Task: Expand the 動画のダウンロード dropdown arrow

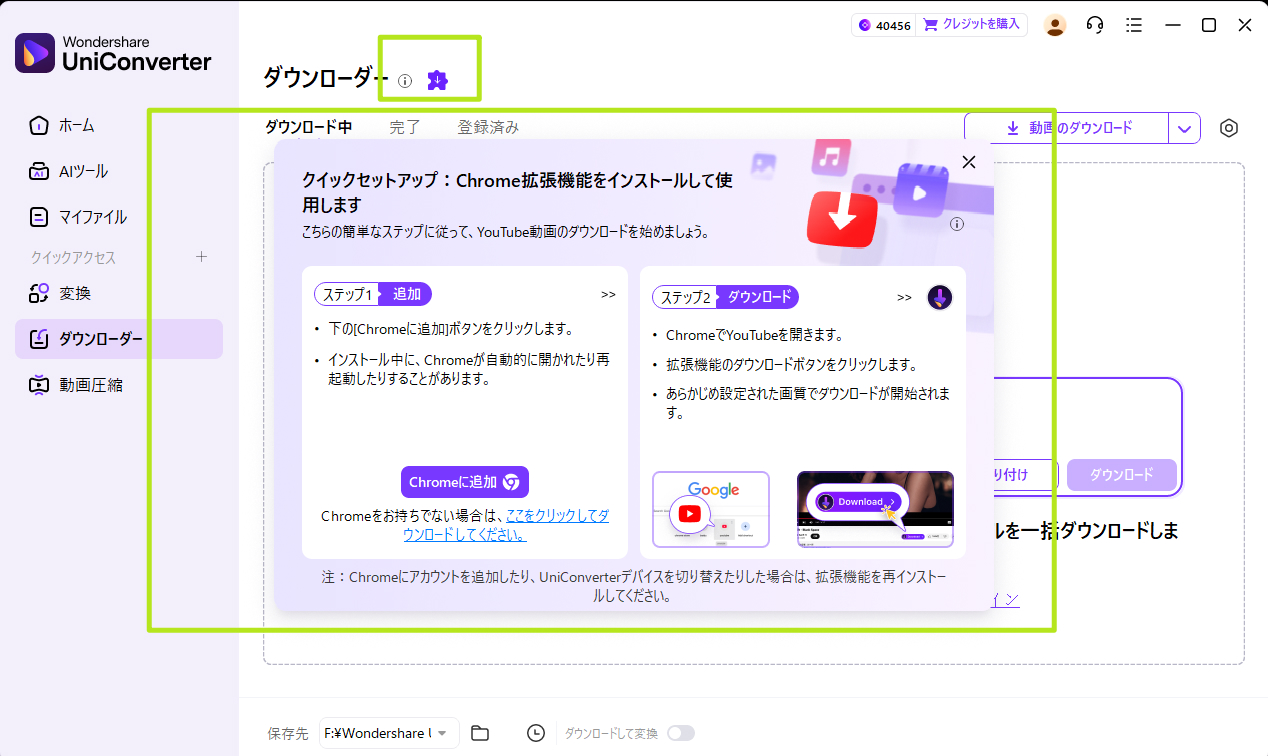Action: click(1184, 128)
